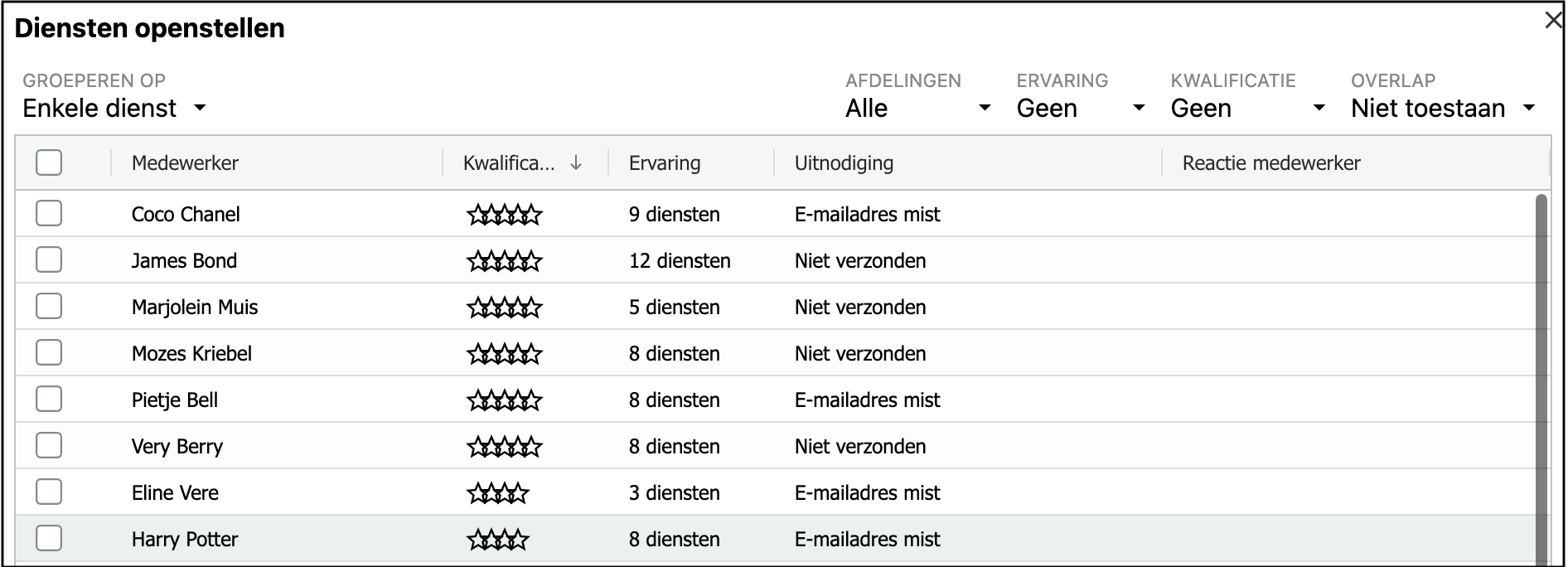Click Coco Chanel's qualification stars
Viewport: 1568px width, 567px height.
(x=504, y=215)
